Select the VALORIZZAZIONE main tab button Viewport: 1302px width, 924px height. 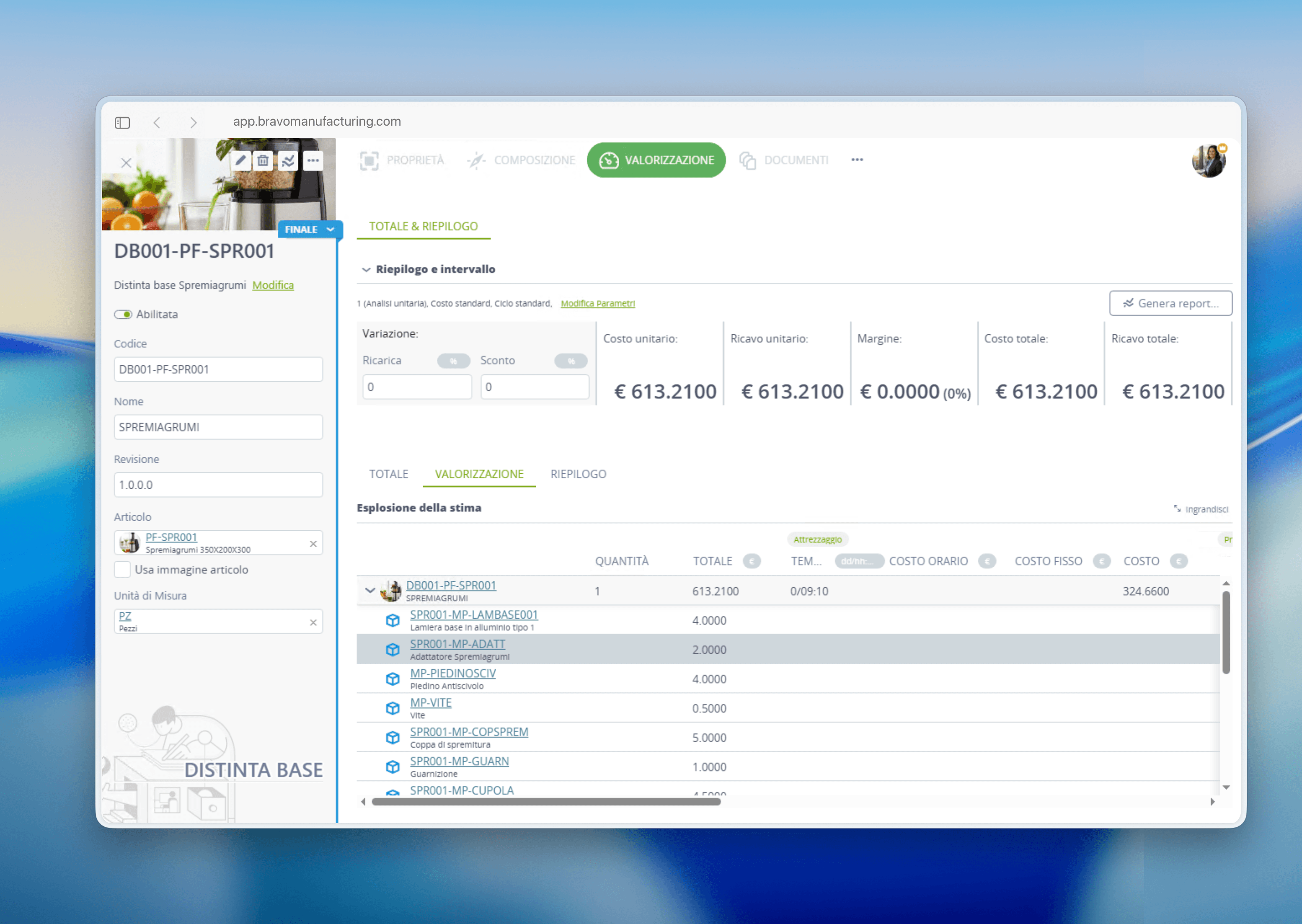tap(656, 160)
